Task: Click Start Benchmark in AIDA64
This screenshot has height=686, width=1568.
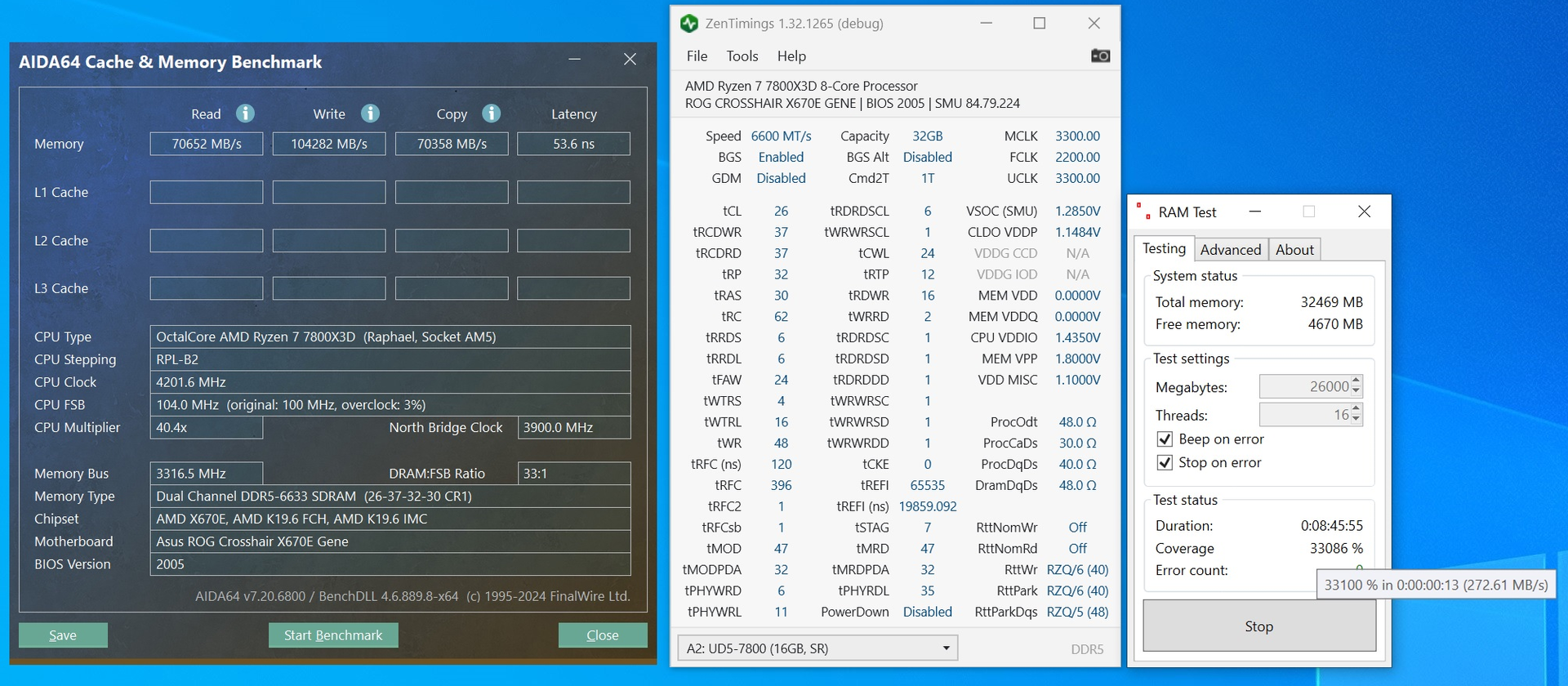Action: tap(333, 635)
